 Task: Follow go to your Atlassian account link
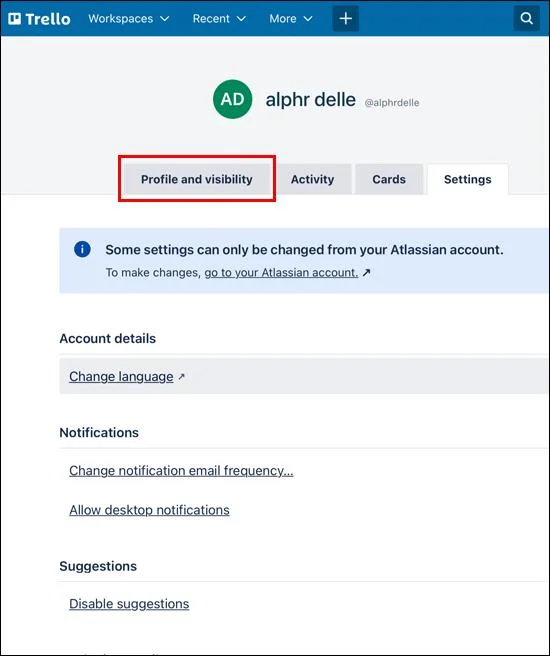[281, 272]
